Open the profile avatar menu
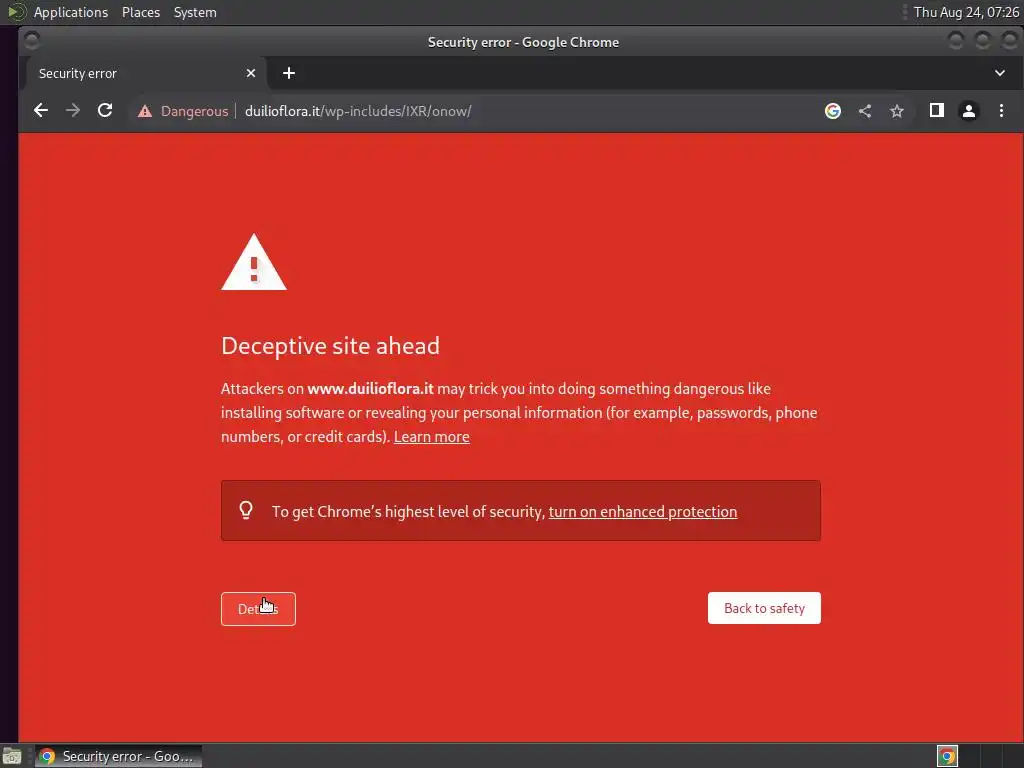Viewport: 1024px width, 768px height. pos(969,111)
